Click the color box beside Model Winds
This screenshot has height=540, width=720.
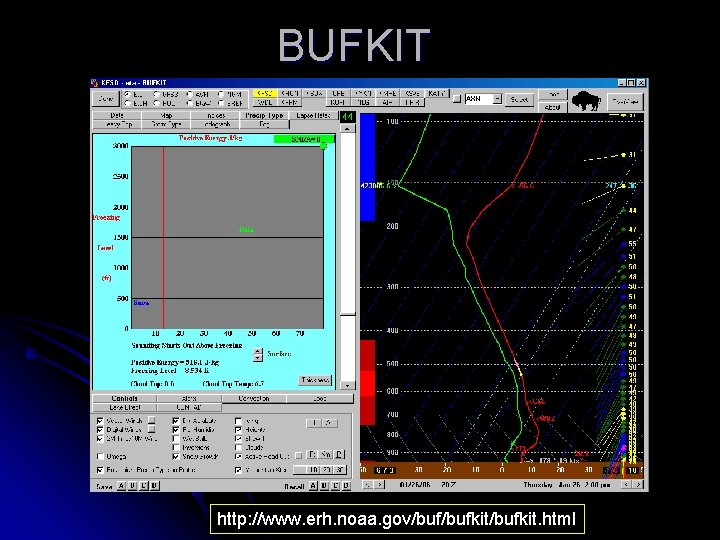point(151,420)
